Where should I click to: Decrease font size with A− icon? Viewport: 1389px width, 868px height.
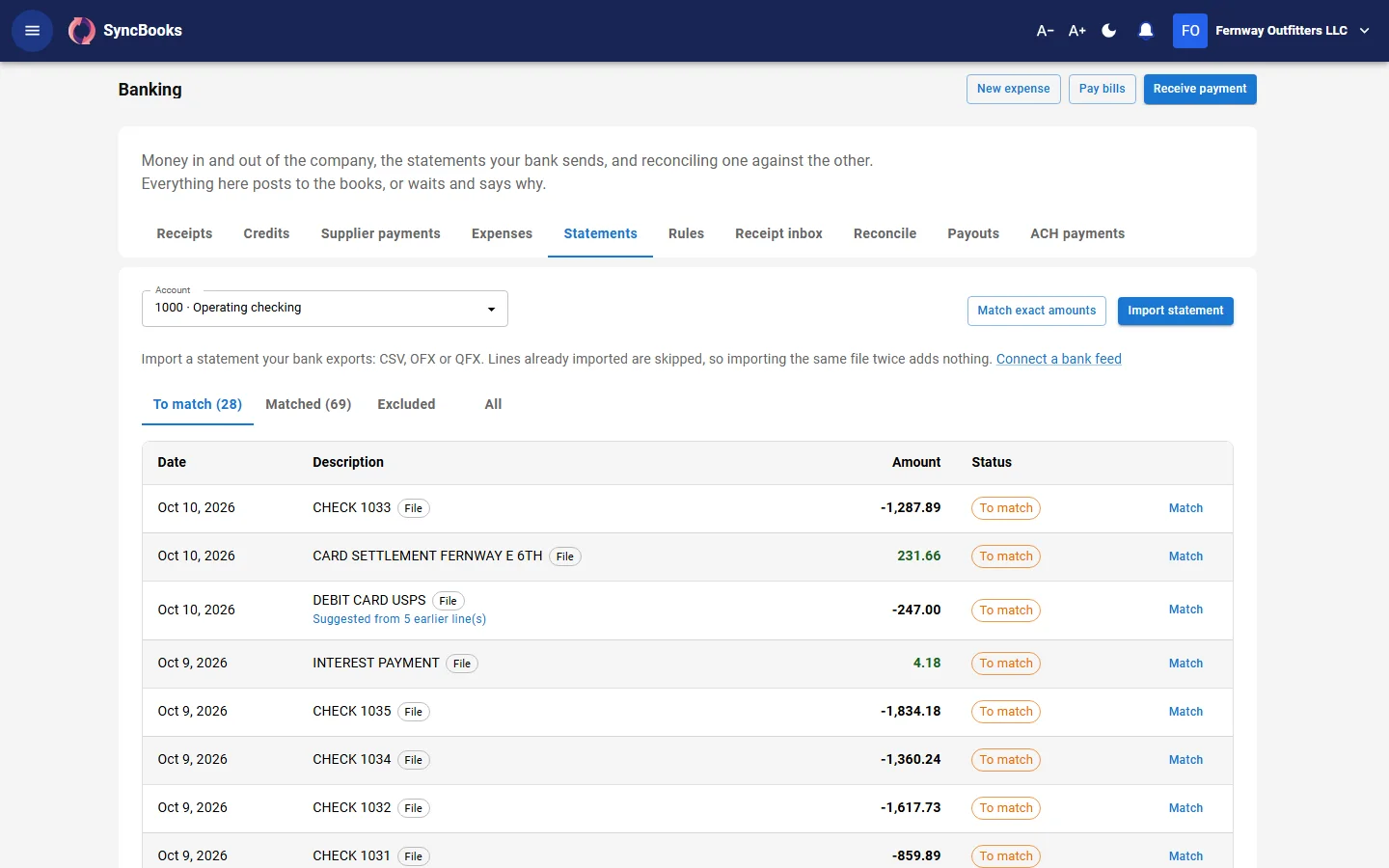tap(1045, 31)
